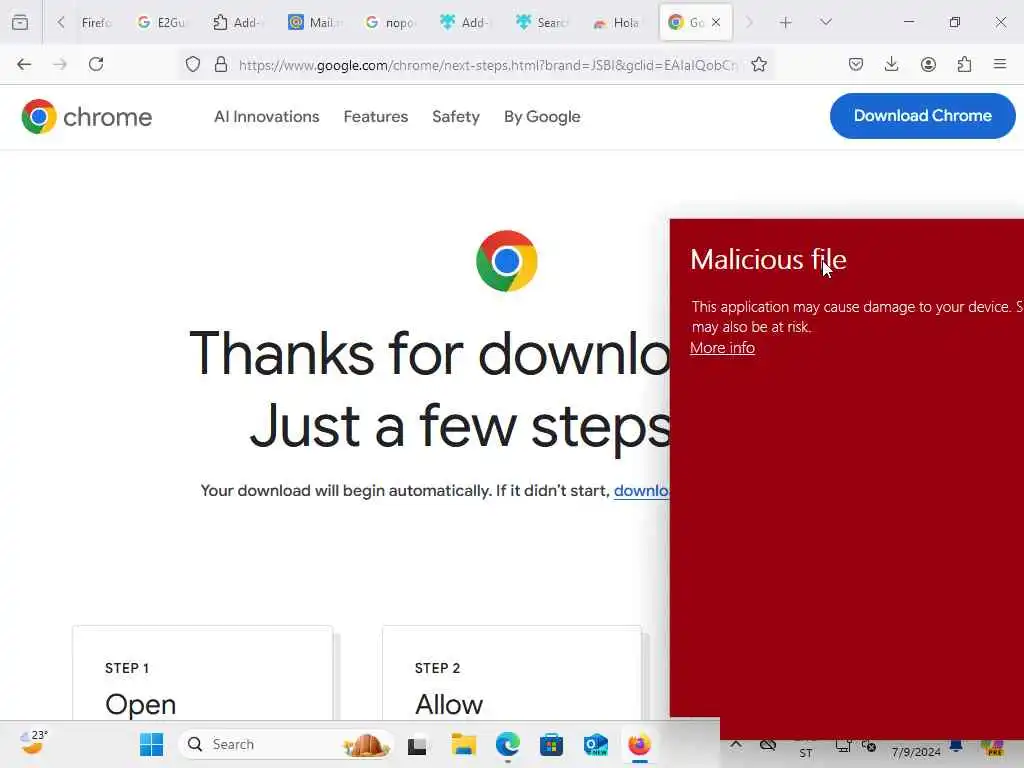Image resolution: width=1024 pixels, height=768 pixels.
Task: Open the By Google menu item
Action: [x=542, y=117]
